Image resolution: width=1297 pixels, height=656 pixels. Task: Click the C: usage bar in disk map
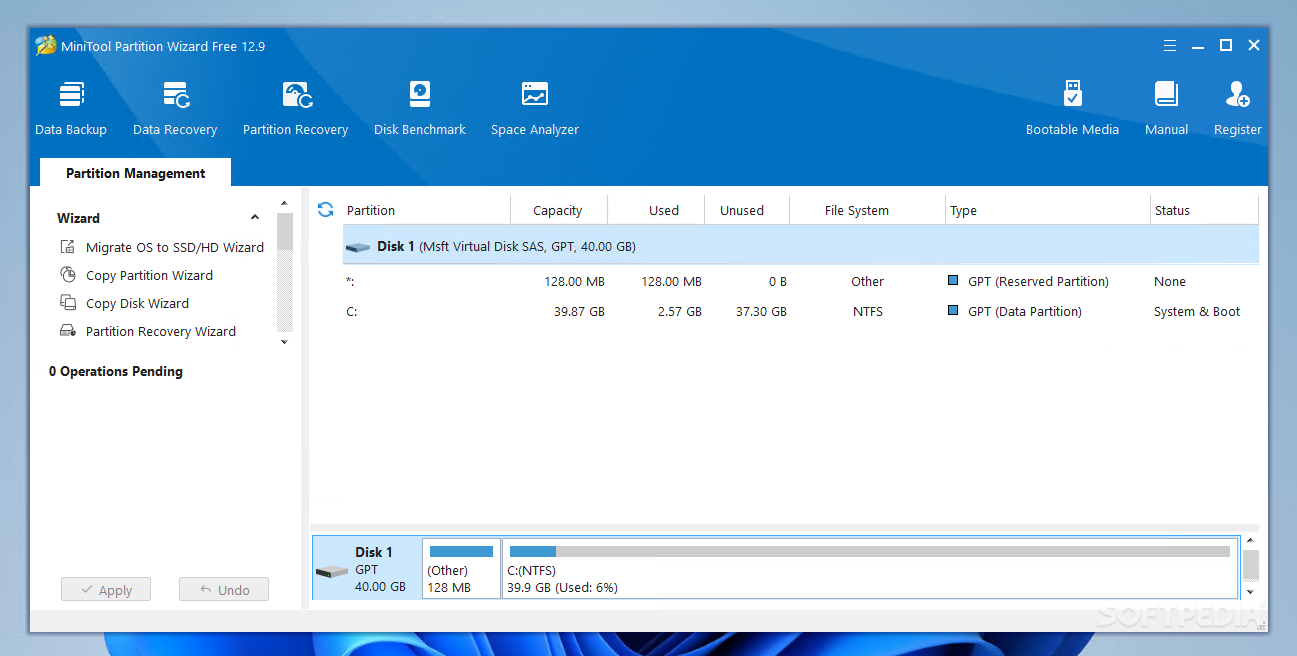click(x=869, y=551)
